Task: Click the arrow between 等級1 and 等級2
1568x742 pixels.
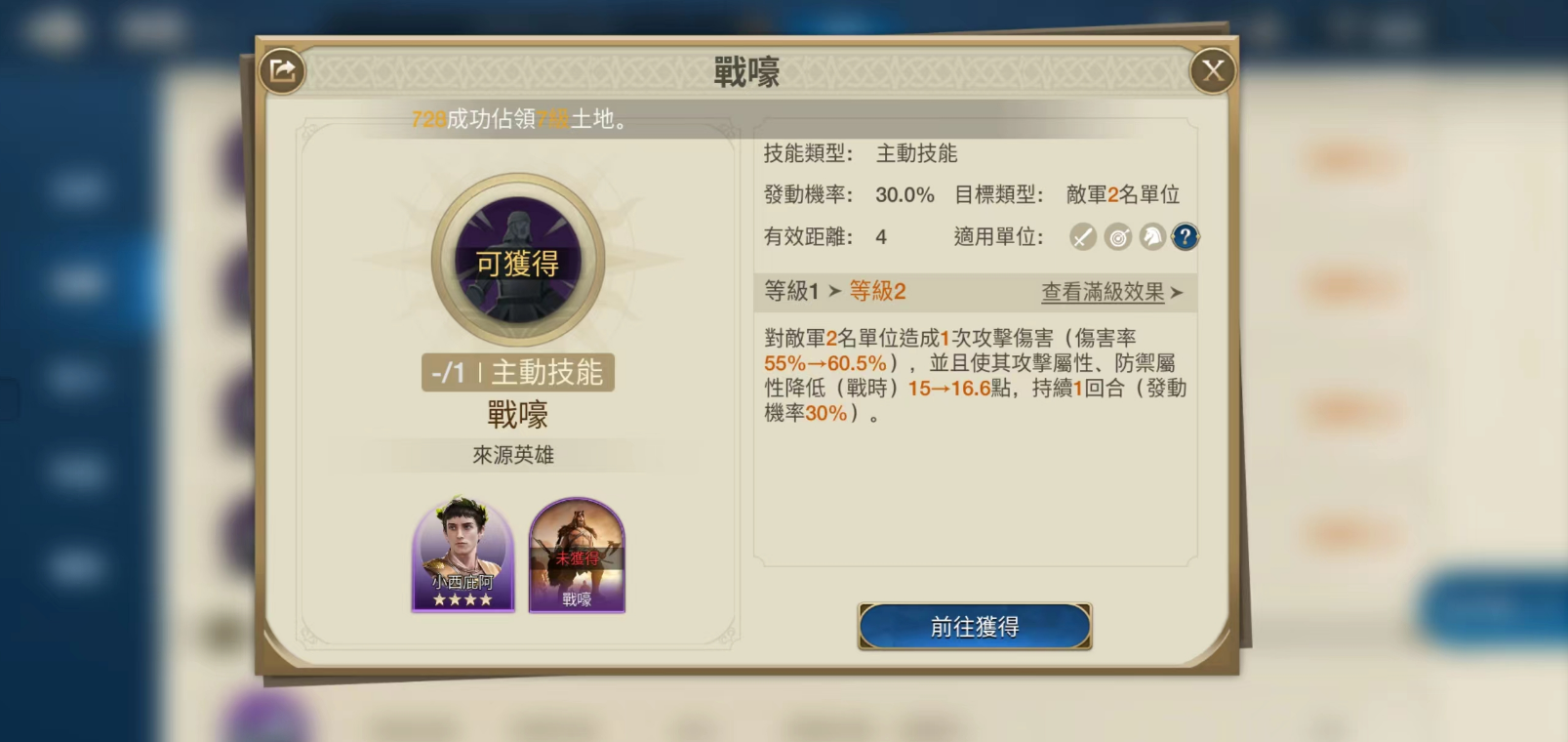Action: point(834,291)
